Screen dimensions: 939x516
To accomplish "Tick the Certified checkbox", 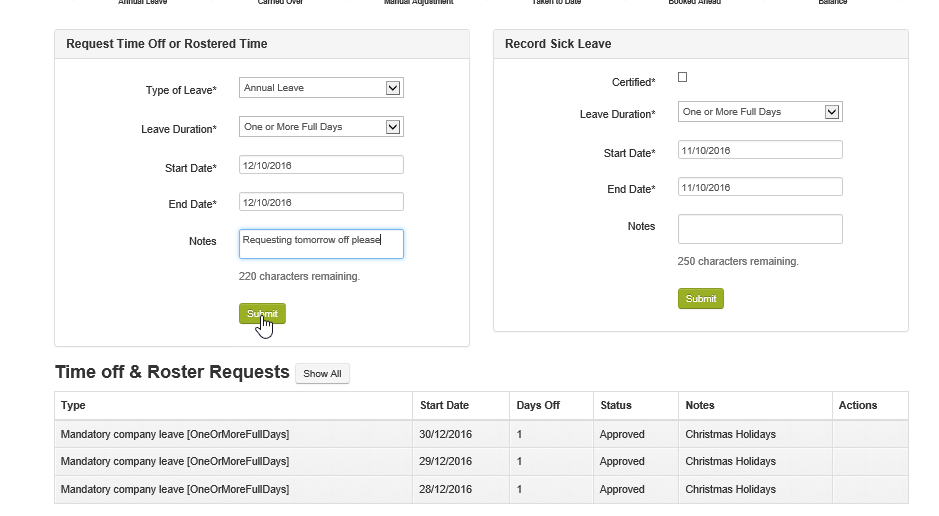I will 683,77.
